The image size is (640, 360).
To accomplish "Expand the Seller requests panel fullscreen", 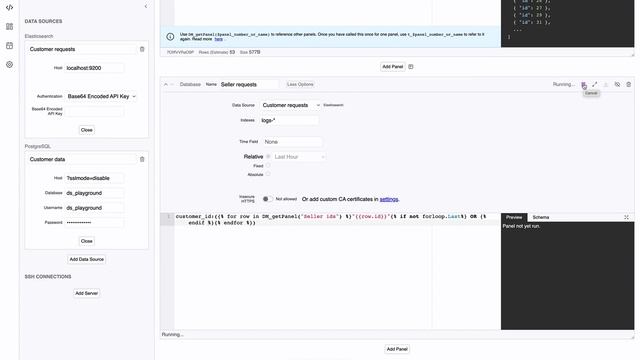I will [x=595, y=84].
